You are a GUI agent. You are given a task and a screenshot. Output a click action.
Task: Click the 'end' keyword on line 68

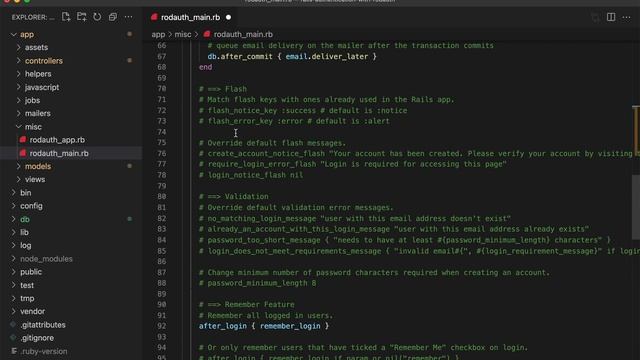click(x=205, y=67)
